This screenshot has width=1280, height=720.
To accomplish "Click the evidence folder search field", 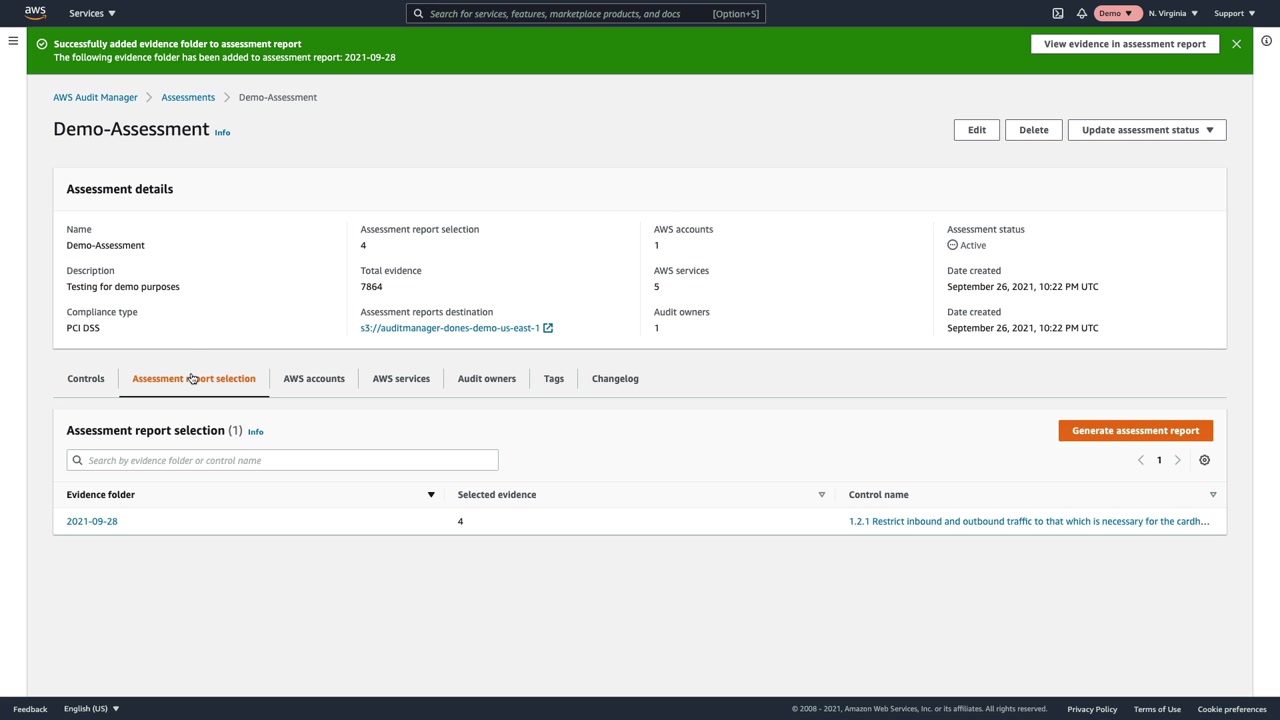I will point(282,460).
